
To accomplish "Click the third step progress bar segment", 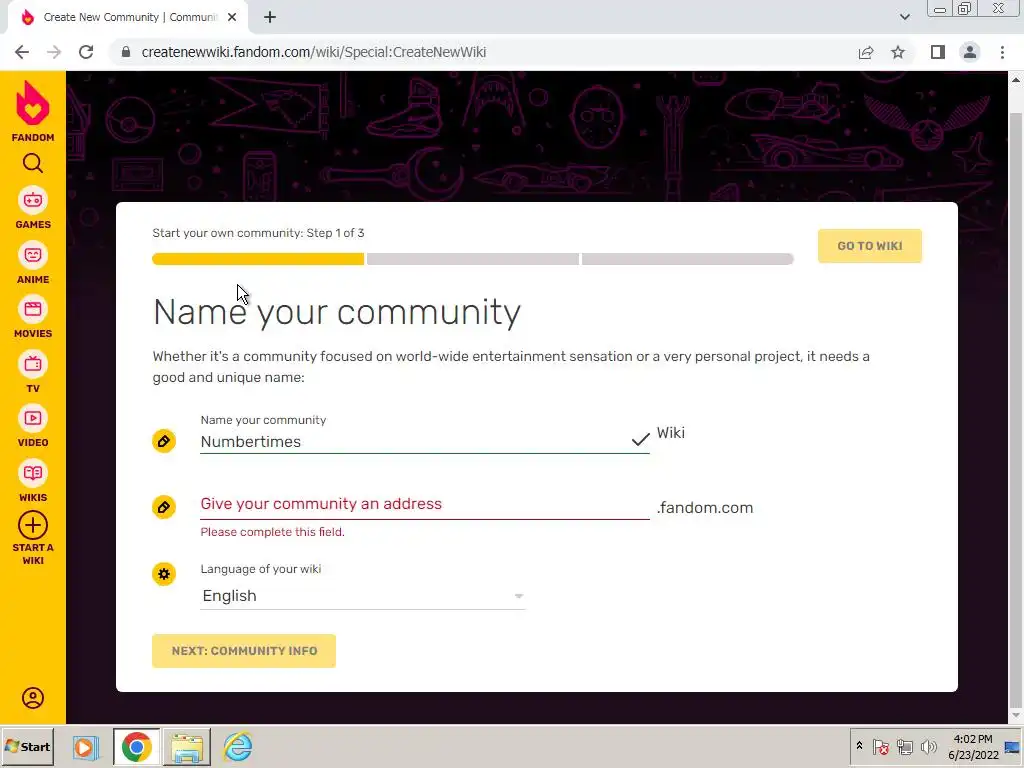I will tap(688, 259).
